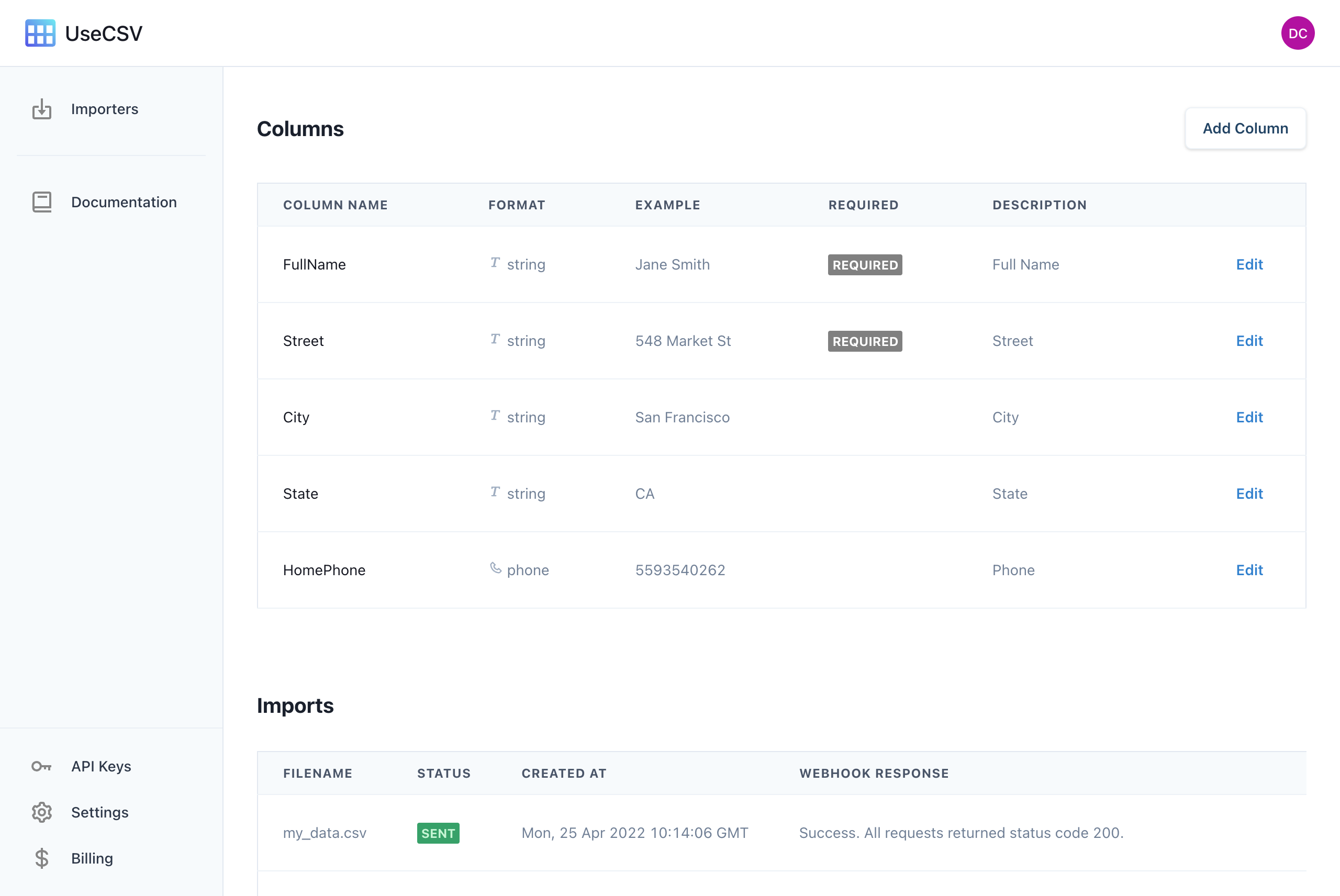Open the my_data.csv import file
The height and width of the screenshot is (896, 1340).
pyautogui.click(x=325, y=833)
